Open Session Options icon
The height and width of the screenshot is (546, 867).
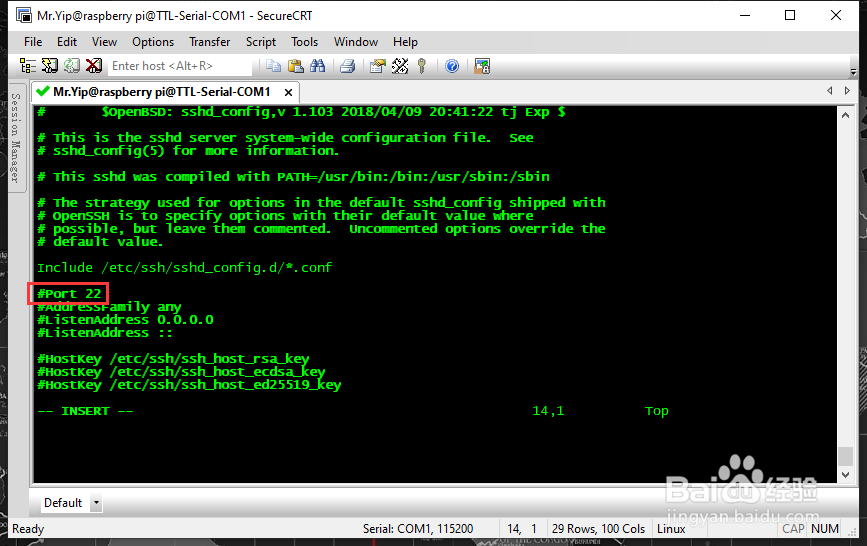pos(378,66)
